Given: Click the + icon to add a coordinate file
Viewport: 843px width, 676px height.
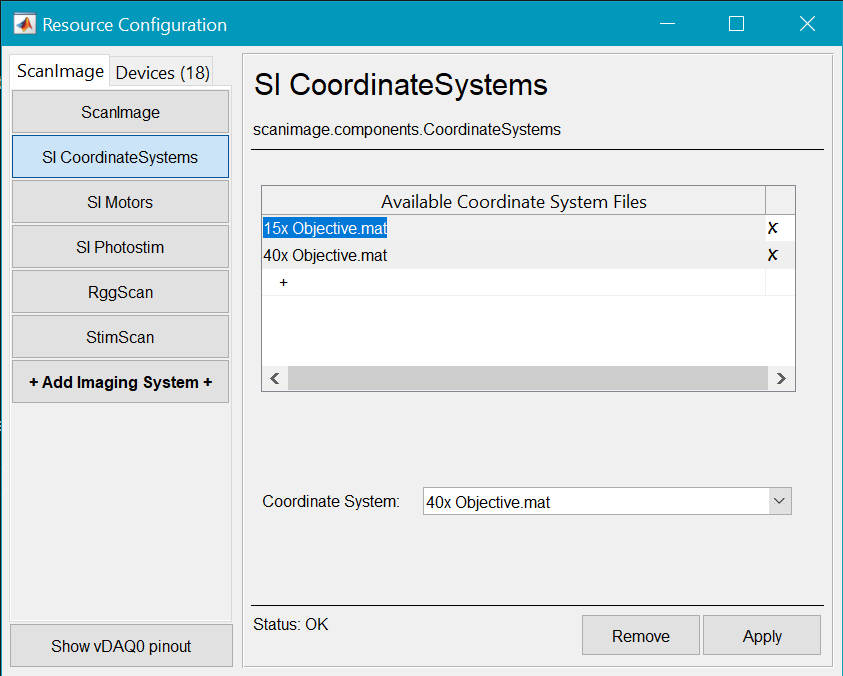Looking at the screenshot, I should click(283, 282).
